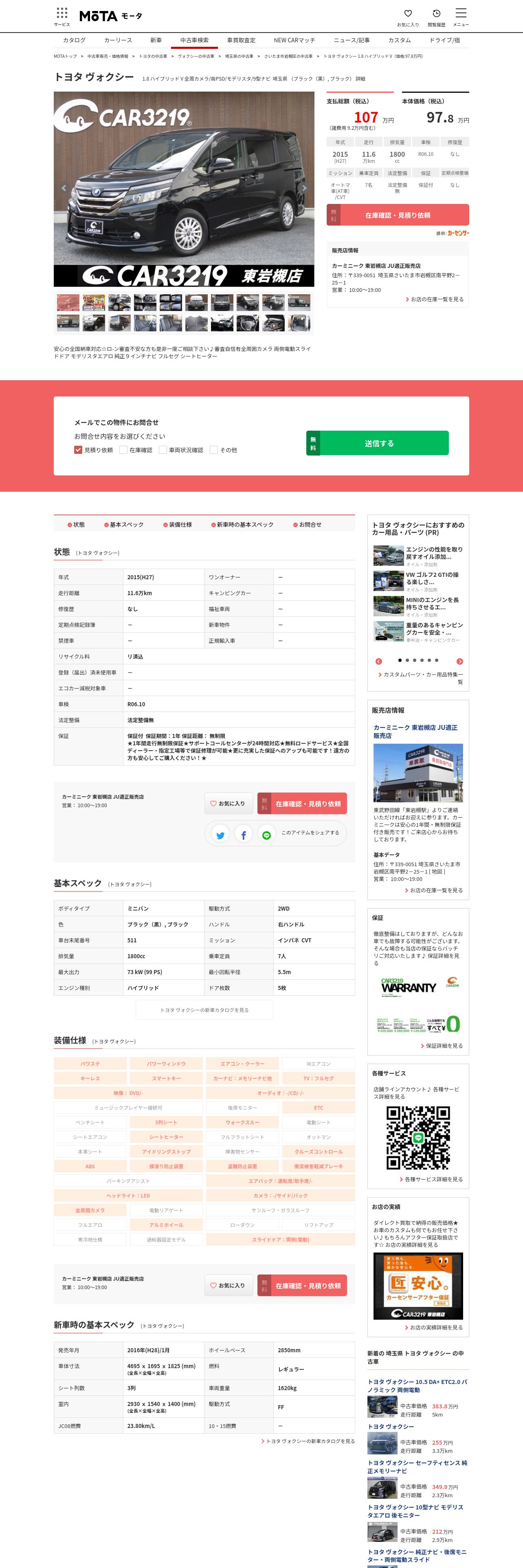This screenshot has width=523, height=1568.
Task: Click the MOTA logo
Action: (x=111, y=16)
